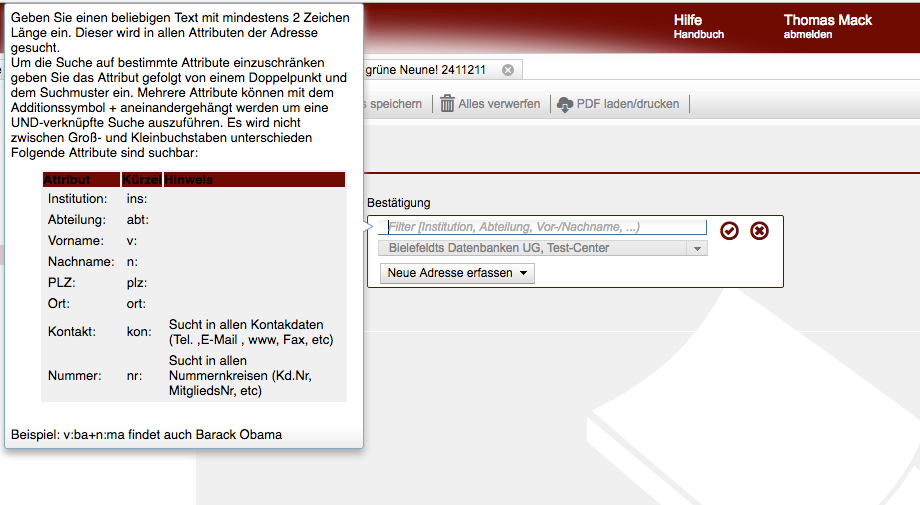This screenshot has height=505, width=920.
Task: Click the partially hidden speichern button
Action: (x=395, y=104)
